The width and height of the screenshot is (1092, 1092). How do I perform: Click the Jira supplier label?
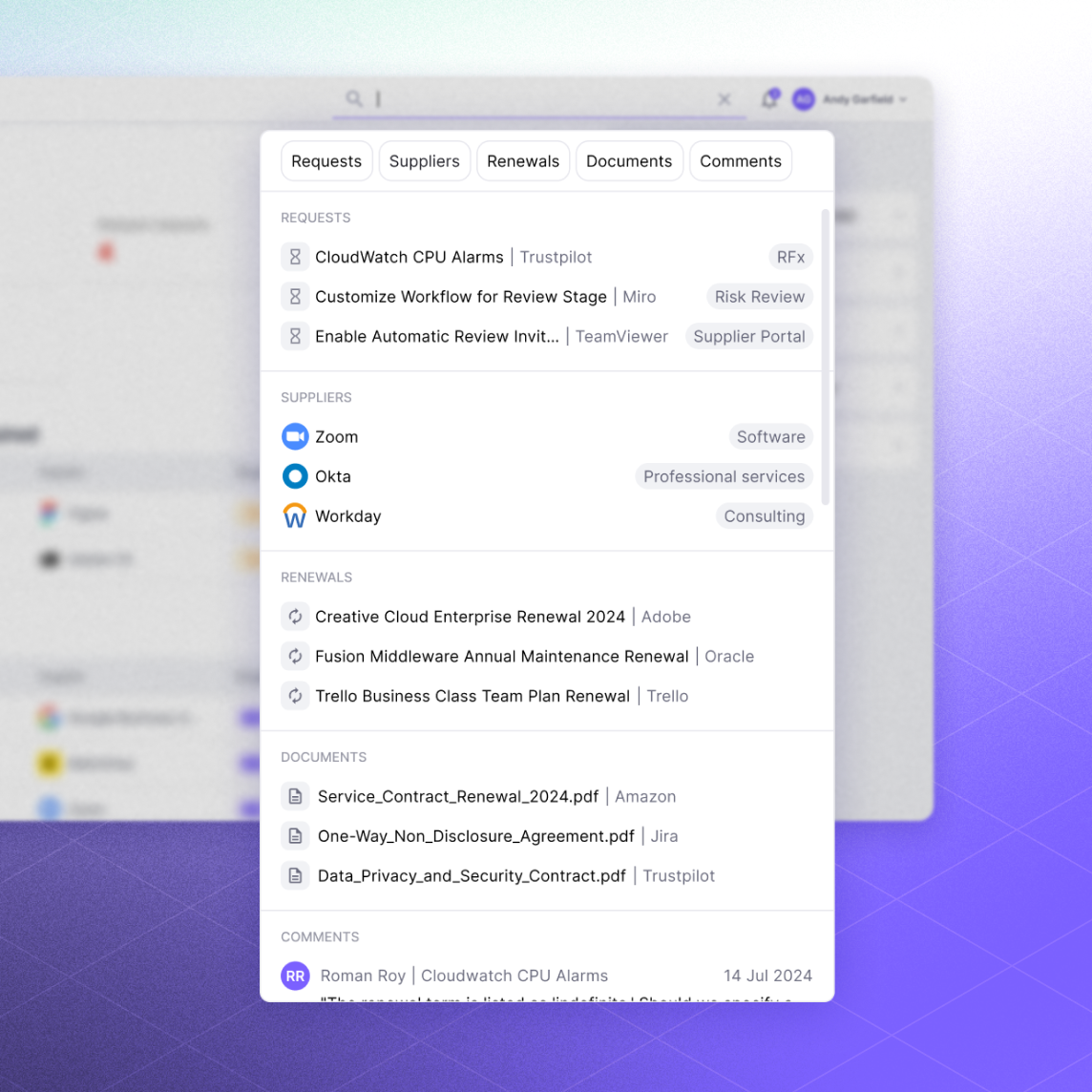[663, 836]
